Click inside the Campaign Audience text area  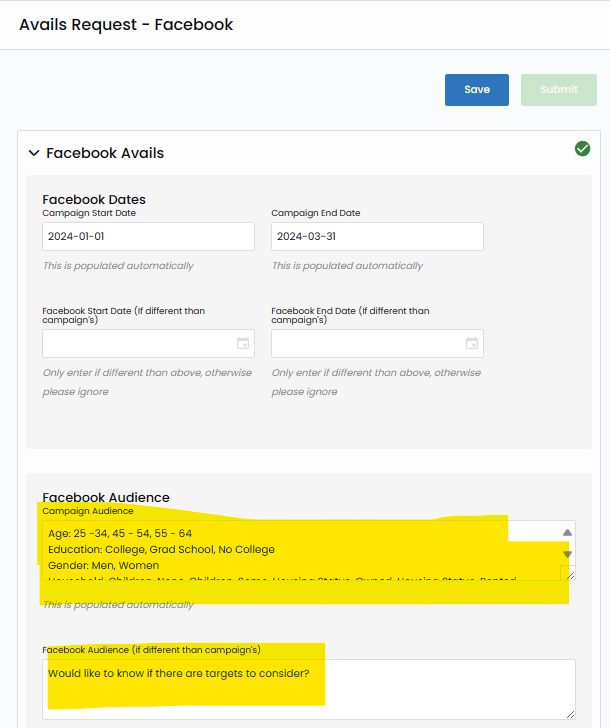(x=300, y=550)
